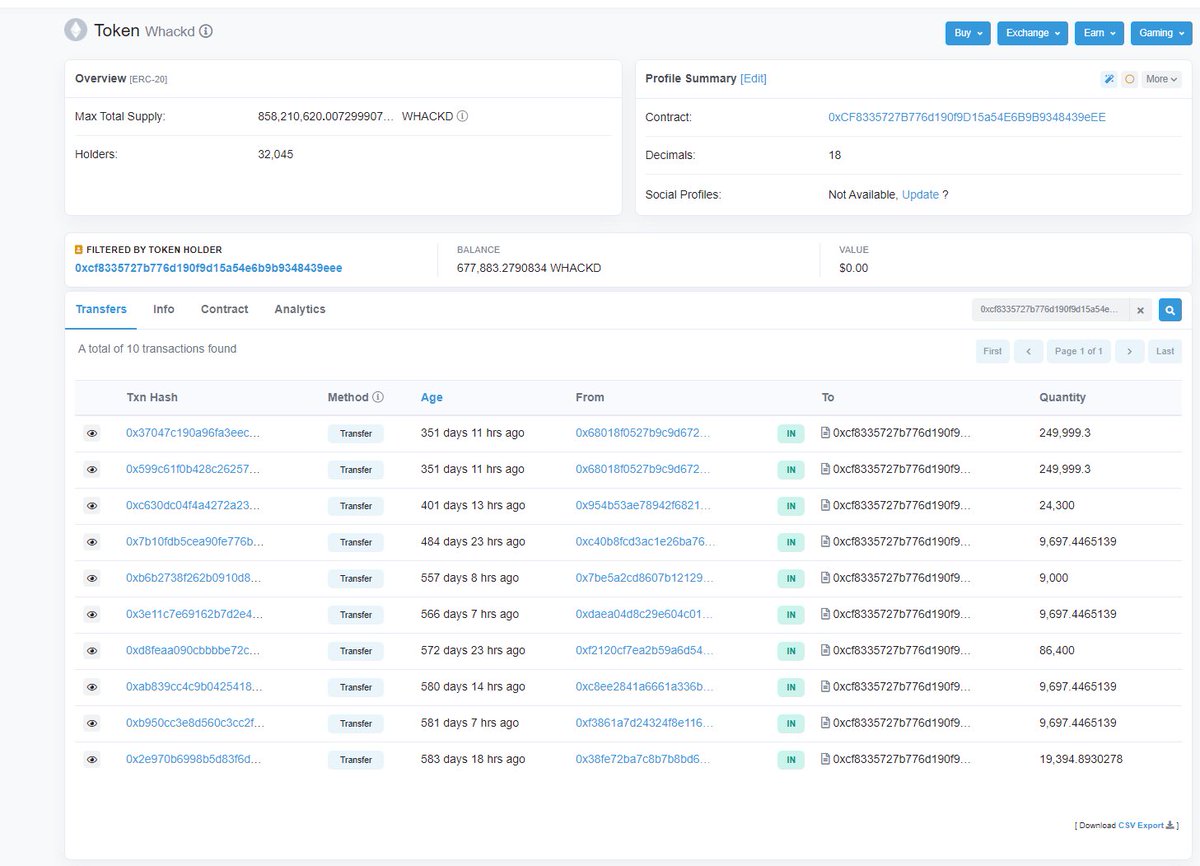The image size is (1200, 866).
Task: Open the Buy dropdown
Action: (x=968, y=33)
